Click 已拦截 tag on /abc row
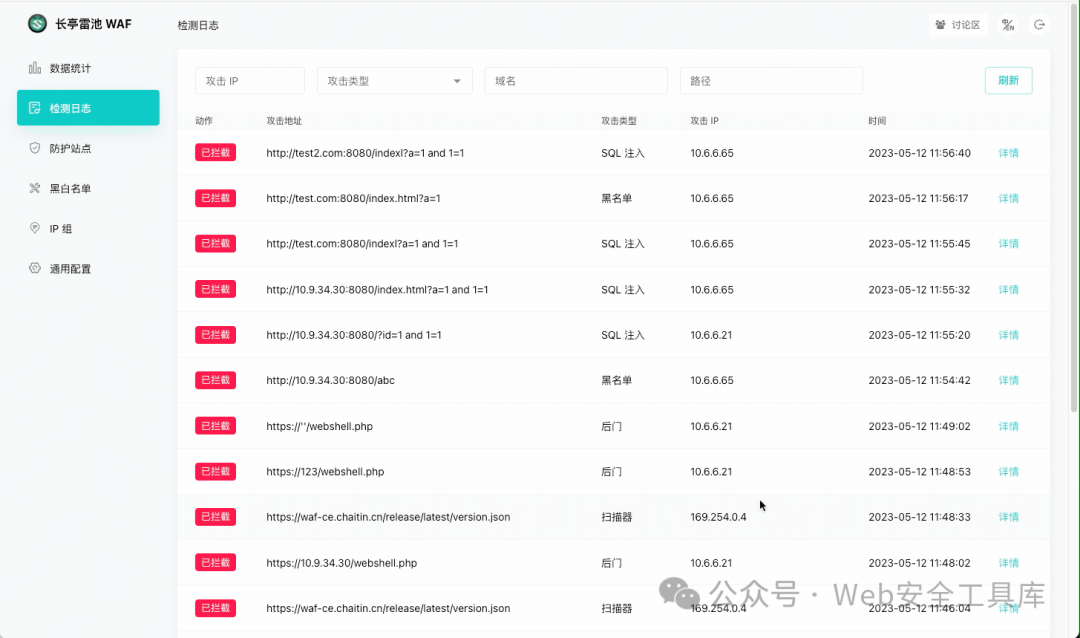This screenshot has width=1080, height=638. click(216, 380)
